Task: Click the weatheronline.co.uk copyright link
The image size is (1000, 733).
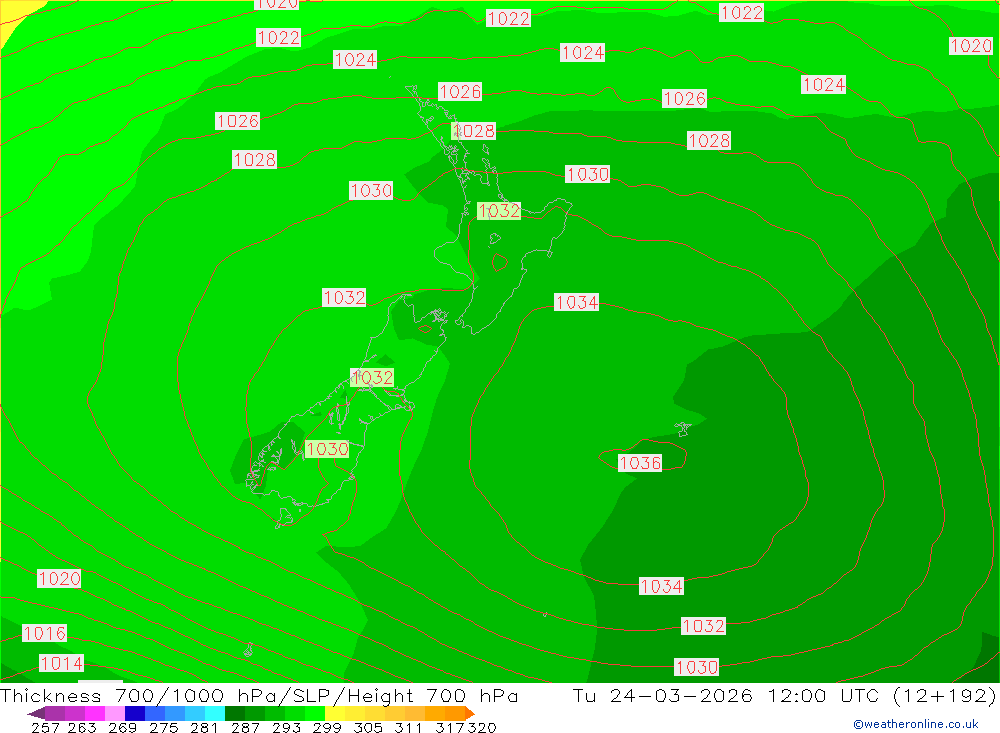Action: [916, 724]
